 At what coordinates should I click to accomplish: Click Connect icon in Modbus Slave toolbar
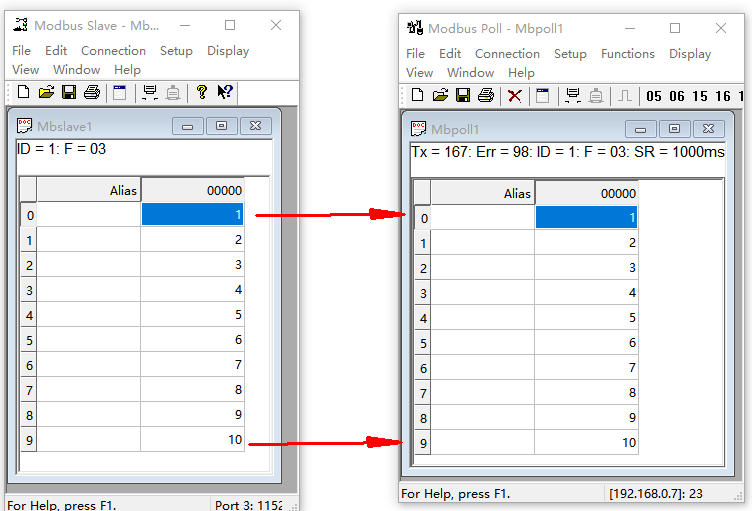(150, 92)
